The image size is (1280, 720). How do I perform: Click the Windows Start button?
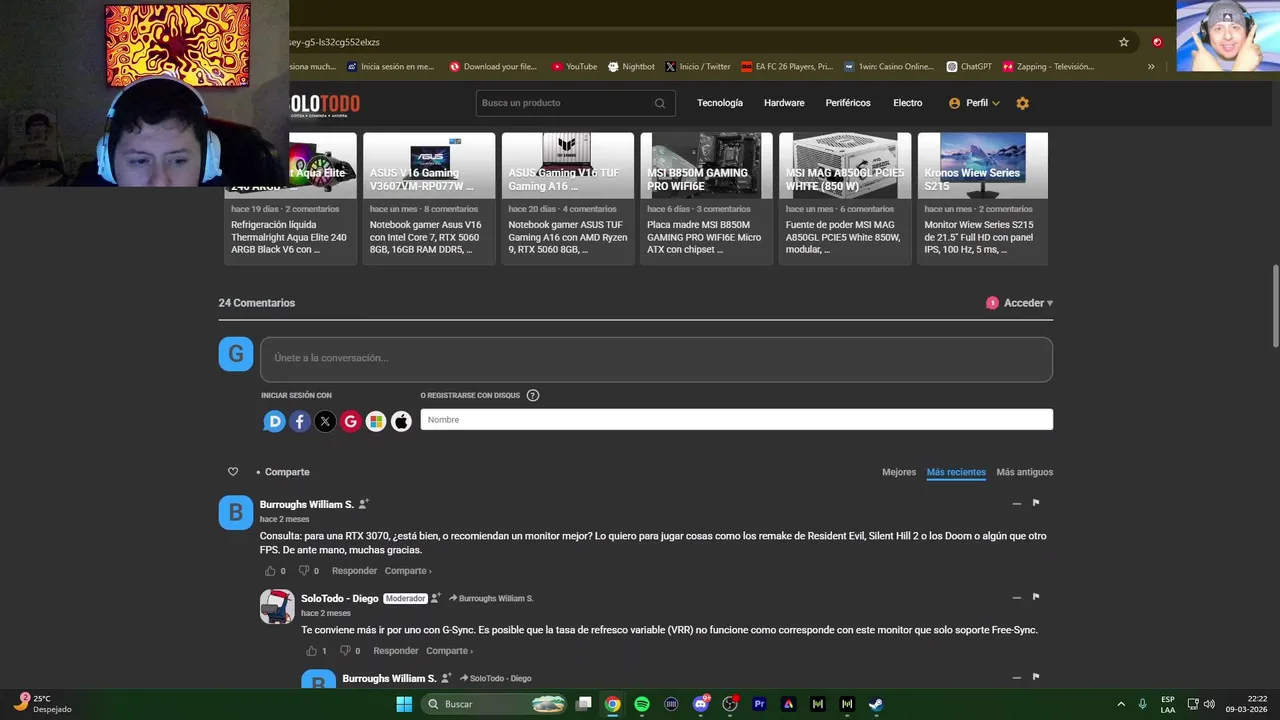click(x=404, y=704)
